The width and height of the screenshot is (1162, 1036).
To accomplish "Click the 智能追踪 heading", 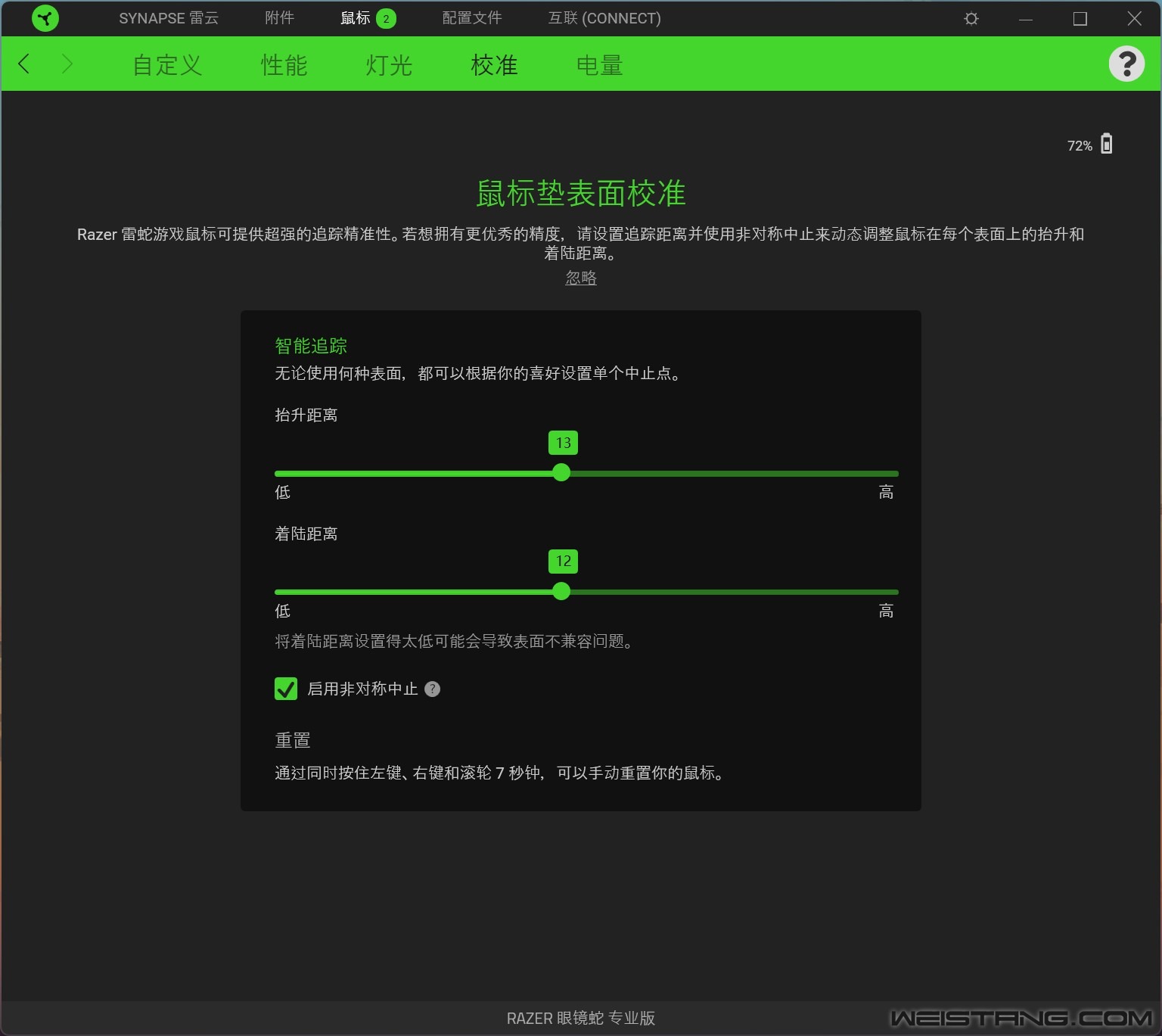I will [x=311, y=346].
